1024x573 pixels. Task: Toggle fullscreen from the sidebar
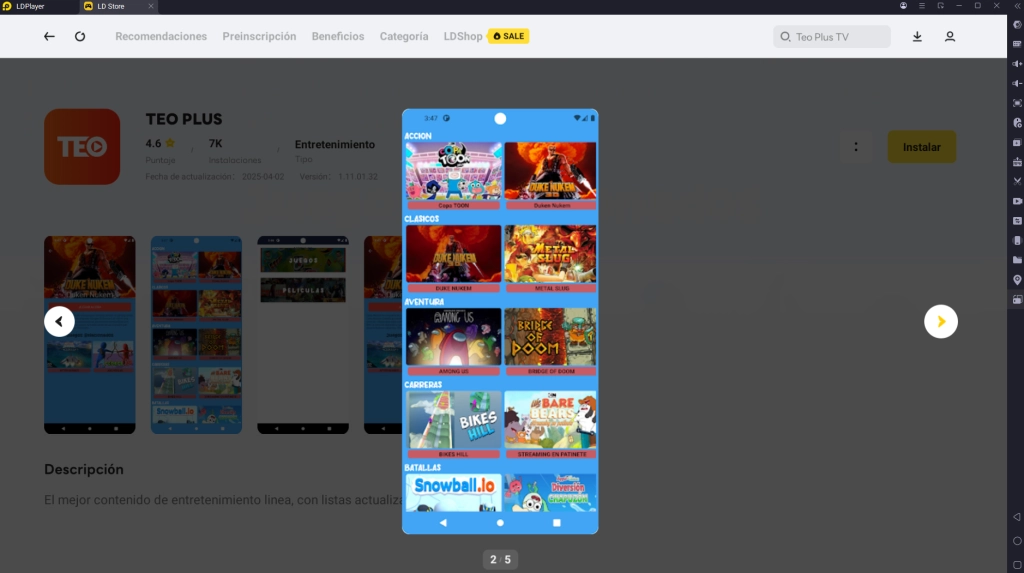1017,103
